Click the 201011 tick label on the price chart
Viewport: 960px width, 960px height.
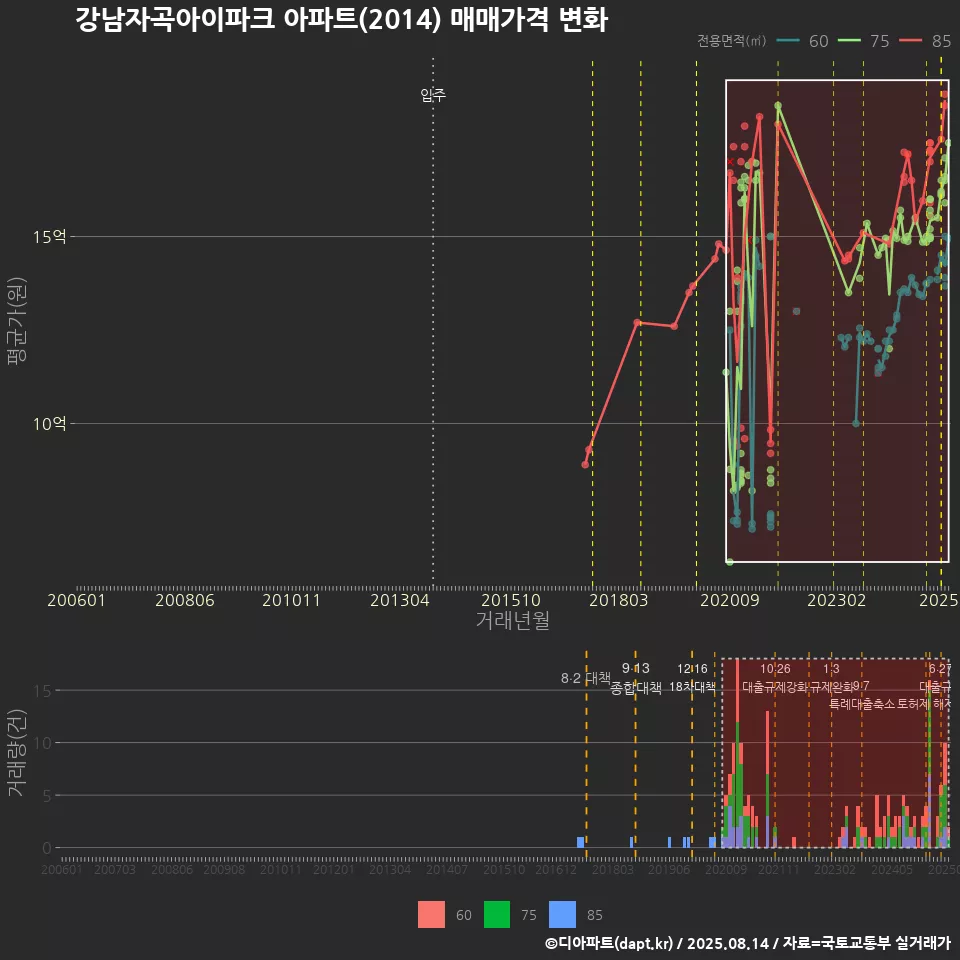(291, 600)
